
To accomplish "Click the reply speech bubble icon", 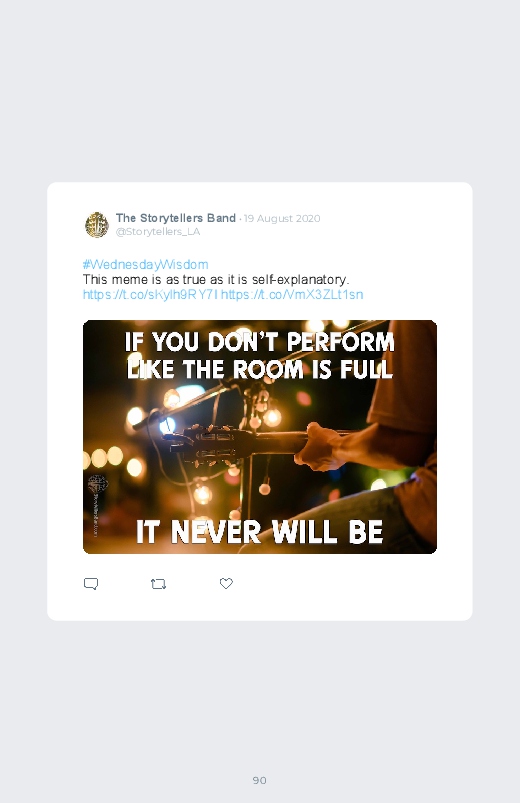I will click(91, 584).
